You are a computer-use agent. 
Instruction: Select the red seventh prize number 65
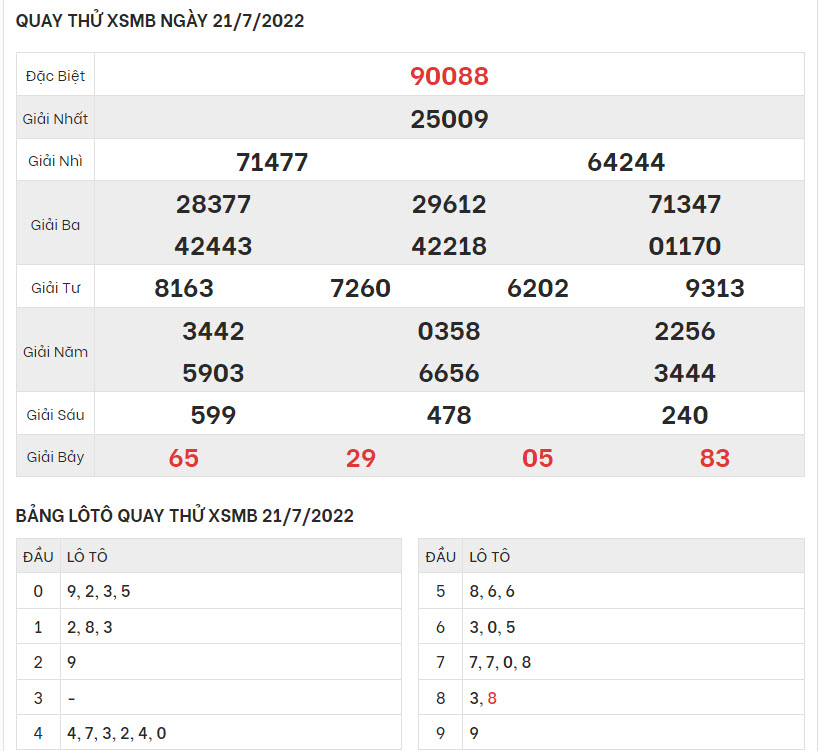tap(184, 458)
